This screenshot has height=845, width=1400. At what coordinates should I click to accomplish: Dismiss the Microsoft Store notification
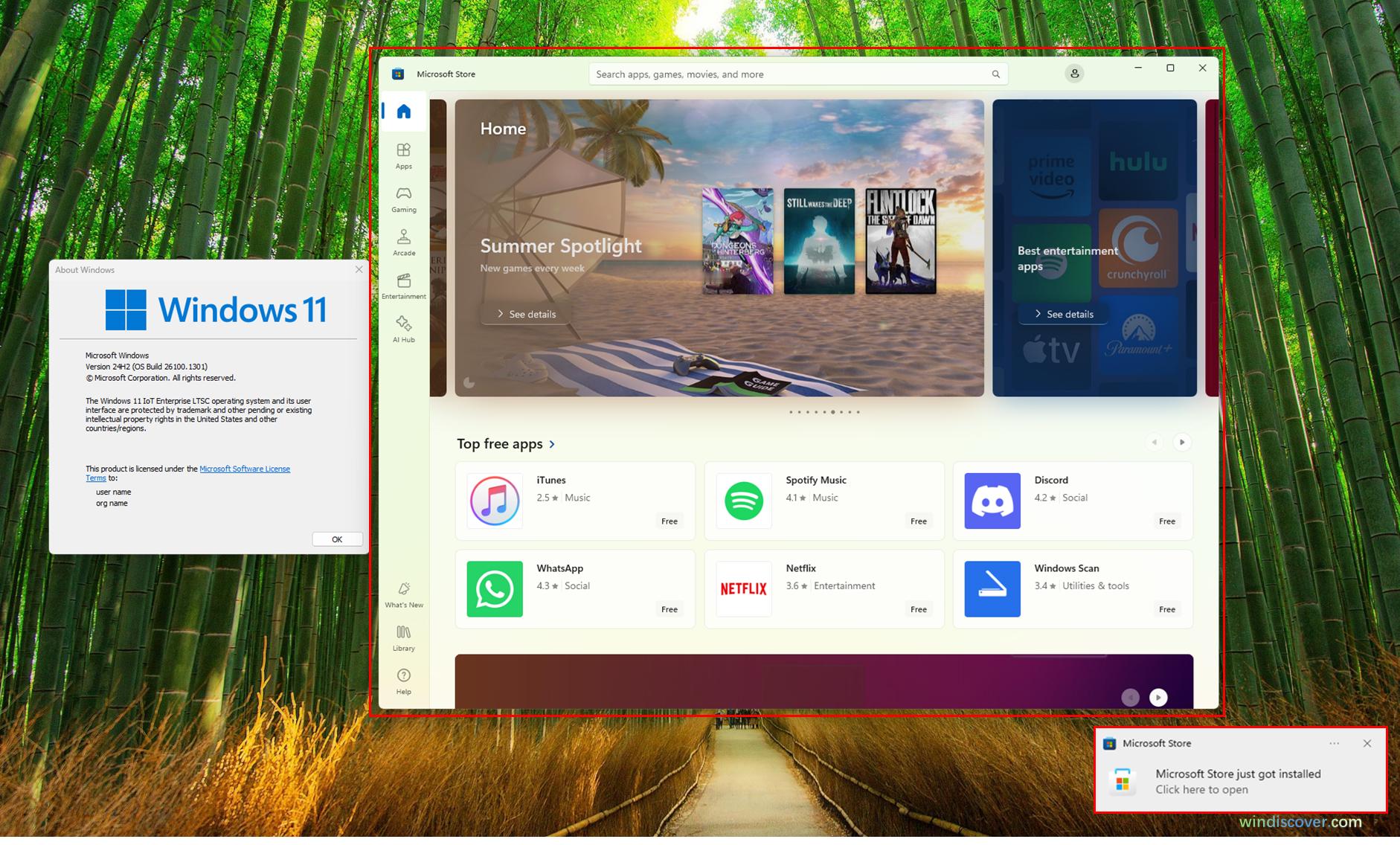click(1367, 743)
